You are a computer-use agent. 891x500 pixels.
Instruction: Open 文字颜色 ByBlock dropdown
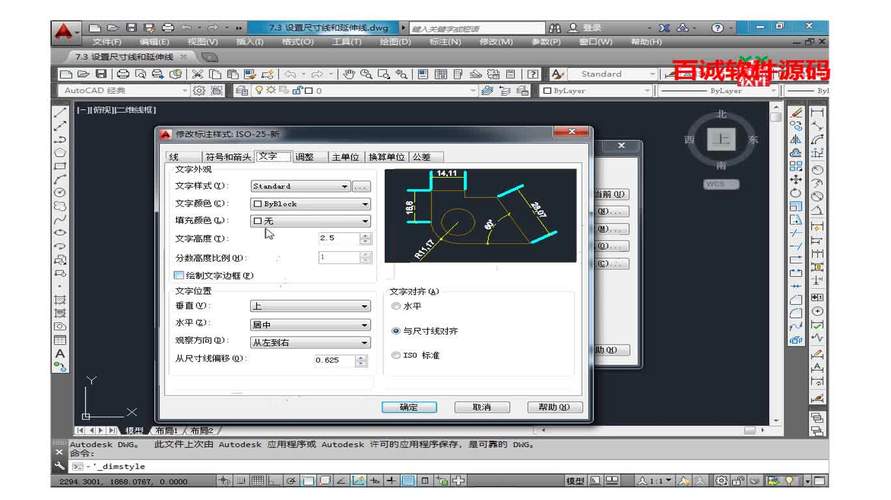click(310, 203)
